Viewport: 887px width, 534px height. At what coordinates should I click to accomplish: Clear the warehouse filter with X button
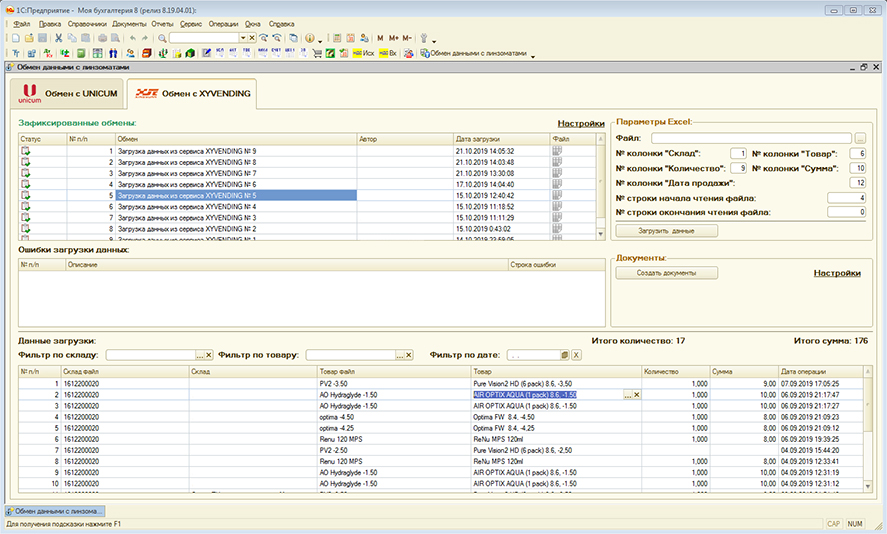coord(209,355)
